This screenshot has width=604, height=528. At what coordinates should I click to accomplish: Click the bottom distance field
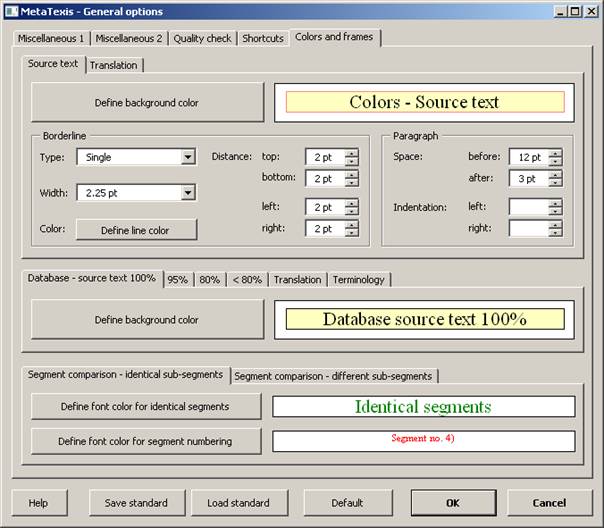click(x=325, y=179)
